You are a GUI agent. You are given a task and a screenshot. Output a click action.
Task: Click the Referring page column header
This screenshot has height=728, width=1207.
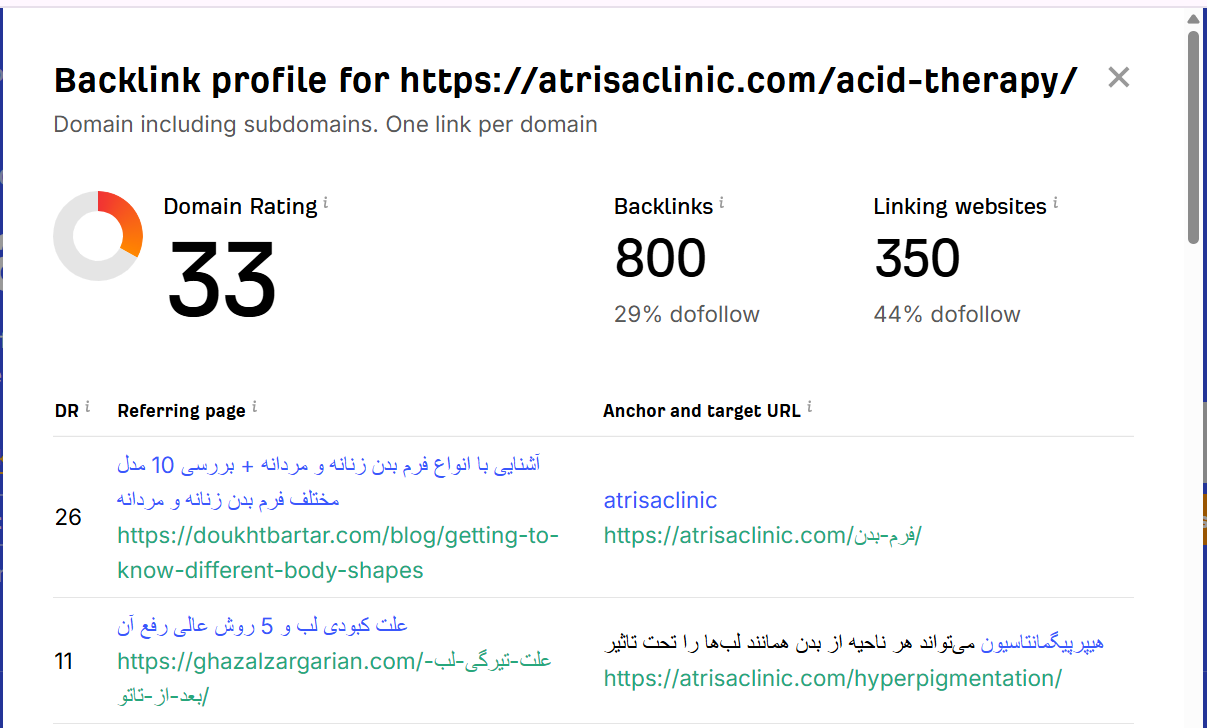click(181, 410)
